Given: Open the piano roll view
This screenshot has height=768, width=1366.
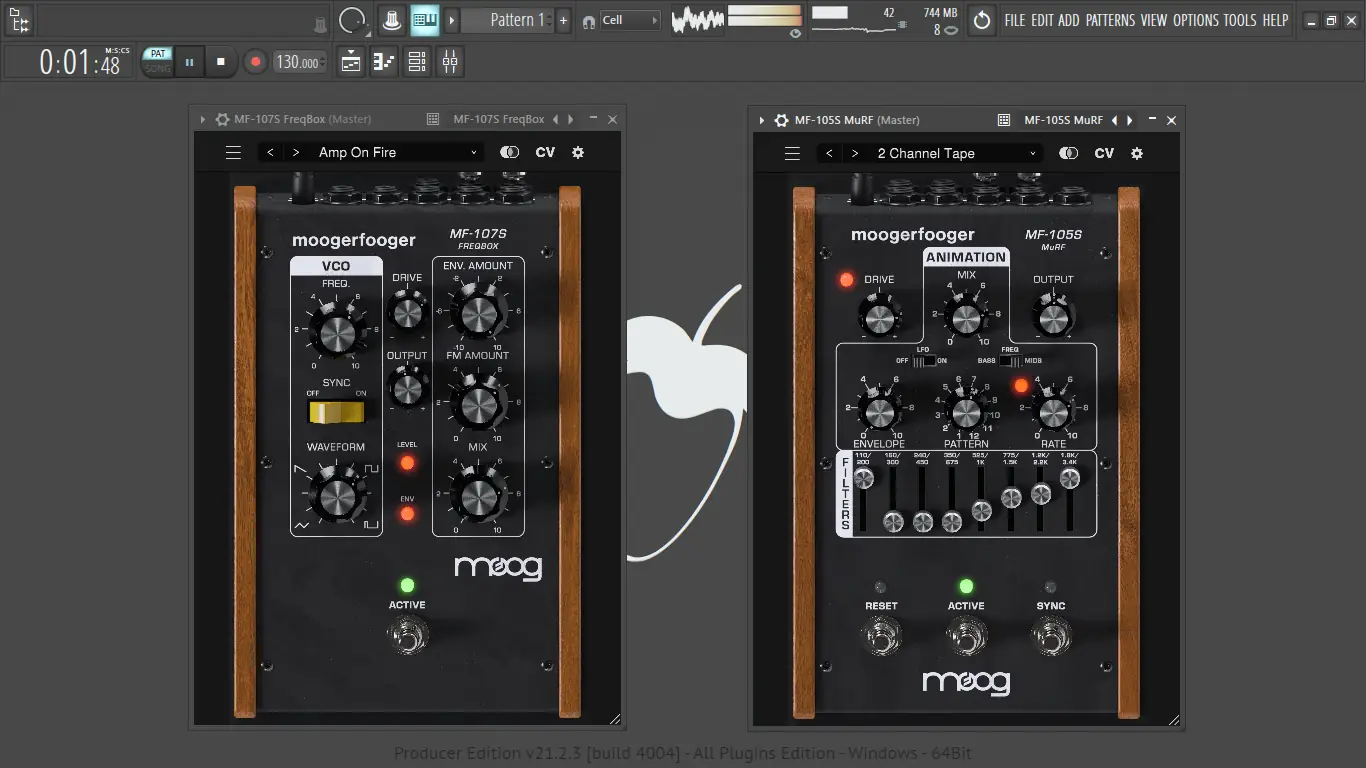Looking at the screenshot, I should 384,62.
